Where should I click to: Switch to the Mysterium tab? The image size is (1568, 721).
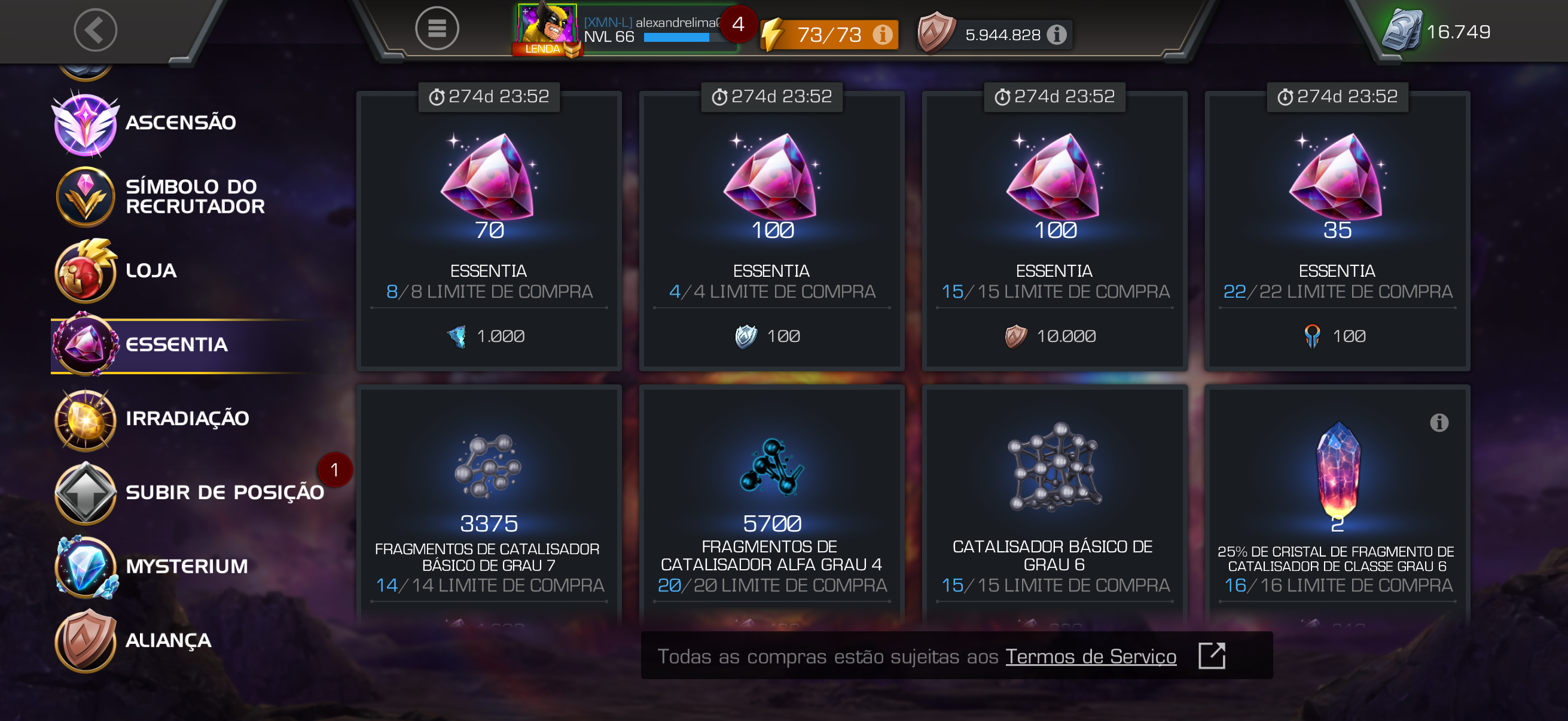click(x=151, y=566)
